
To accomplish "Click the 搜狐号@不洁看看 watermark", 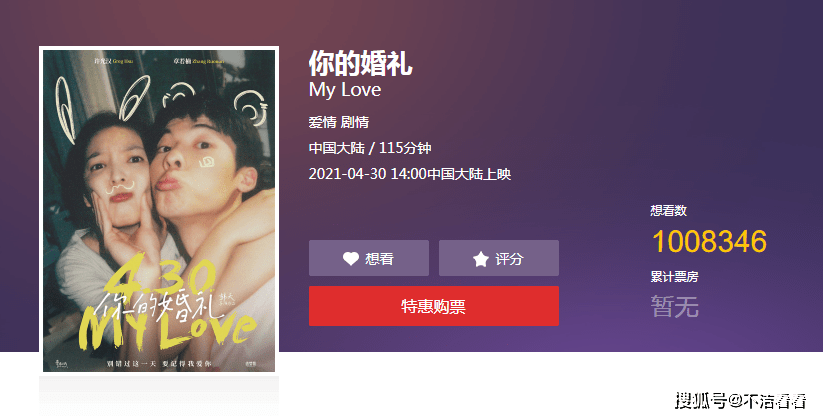I will (741, 401).
